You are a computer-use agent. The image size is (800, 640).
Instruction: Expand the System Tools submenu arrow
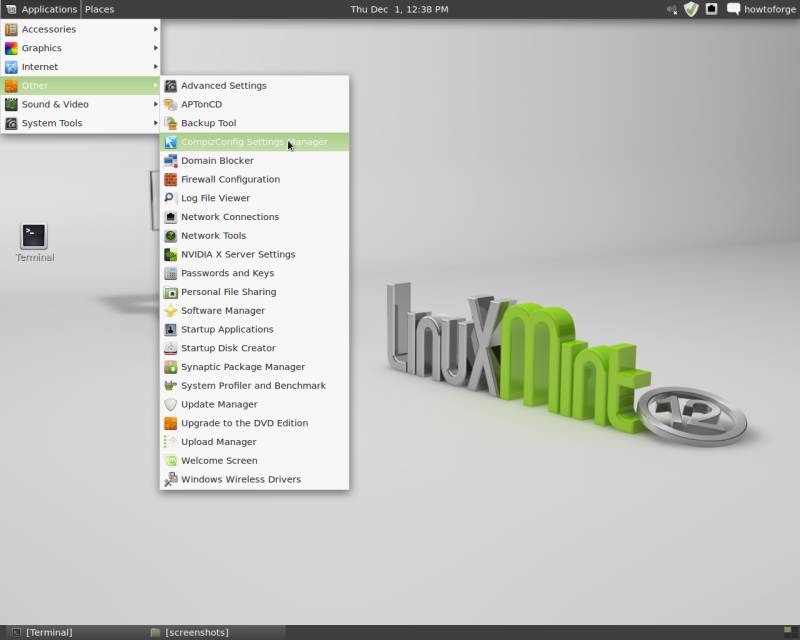(x=155, y=123)
